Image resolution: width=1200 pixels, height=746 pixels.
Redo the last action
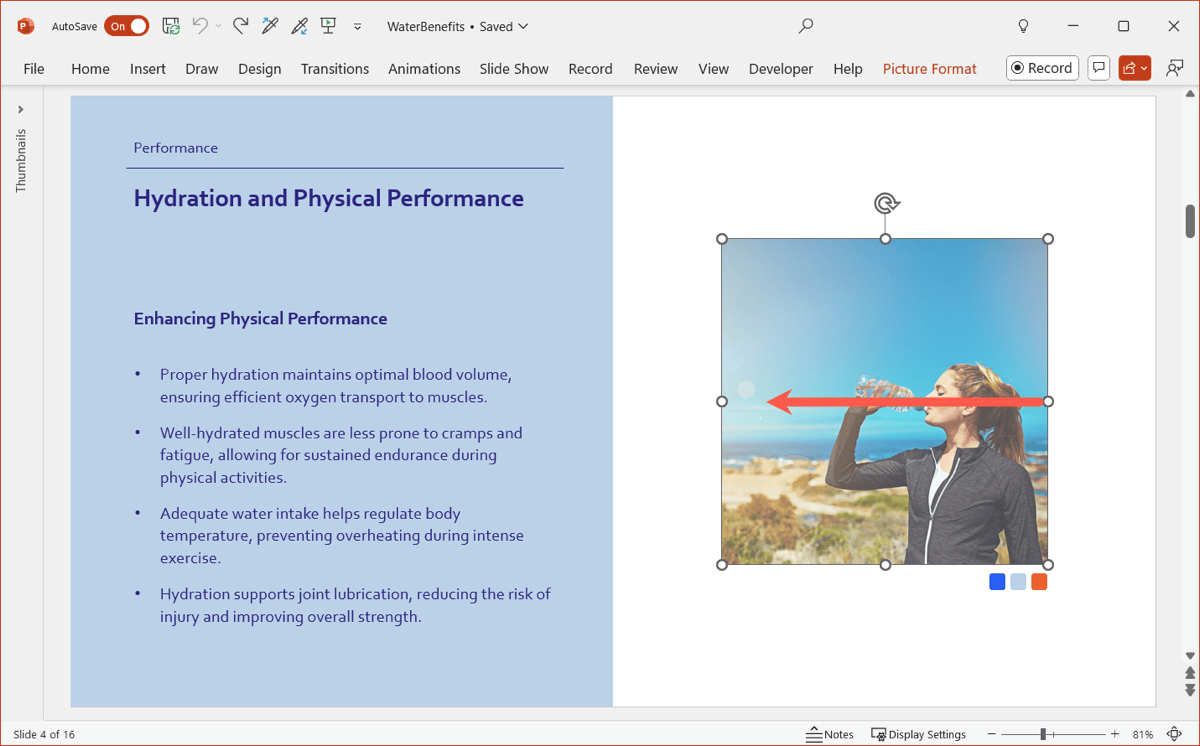pyautogui.click(x=240, y=26)
